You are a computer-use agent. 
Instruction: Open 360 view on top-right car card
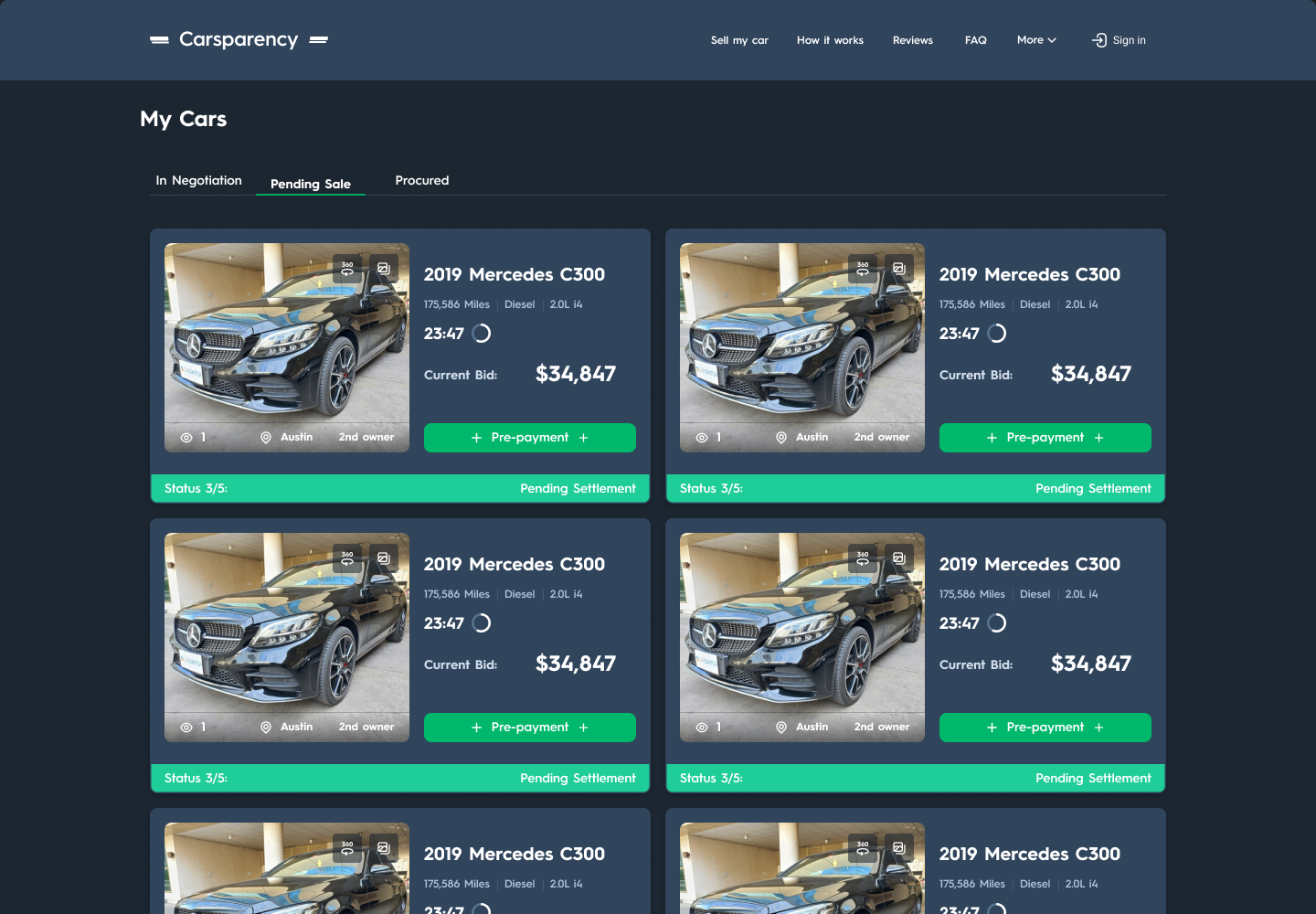coord(863,269)
